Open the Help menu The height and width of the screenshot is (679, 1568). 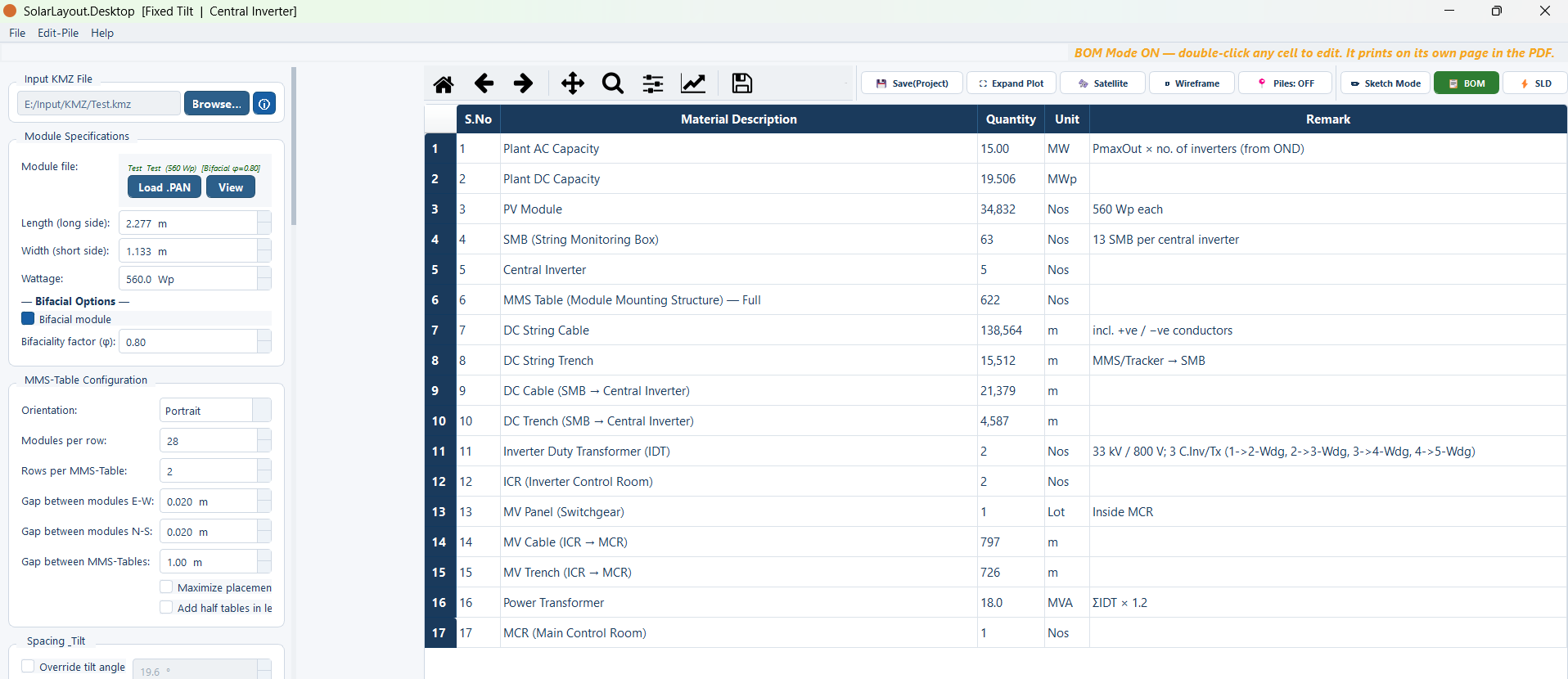click(102, 33)
